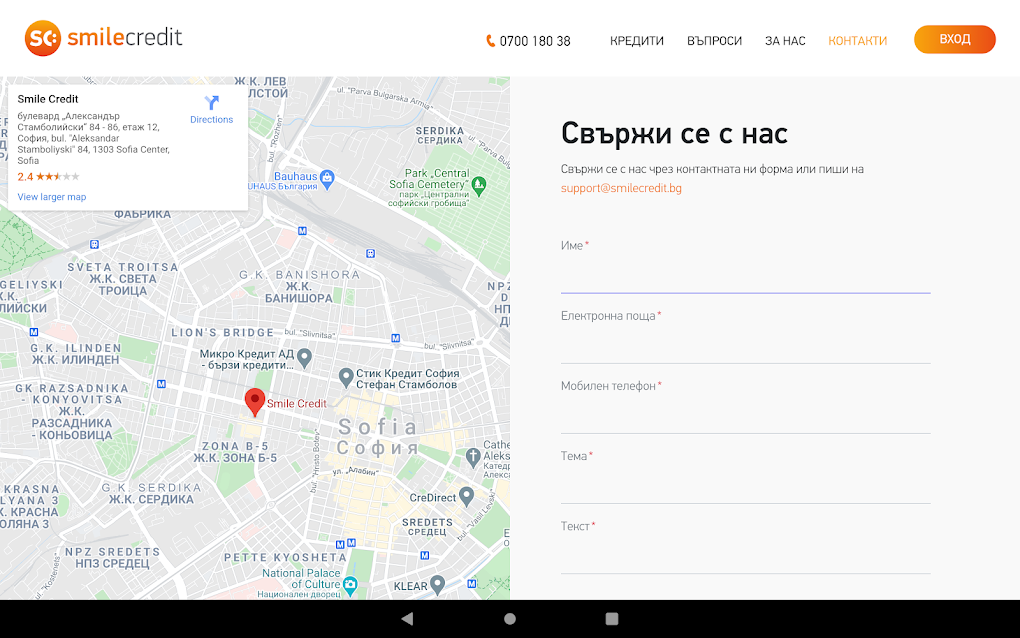Viewport: 1020px width, 638px height.
Task: Click National Palace of Culture marker
Action: [x=350, y=585]
